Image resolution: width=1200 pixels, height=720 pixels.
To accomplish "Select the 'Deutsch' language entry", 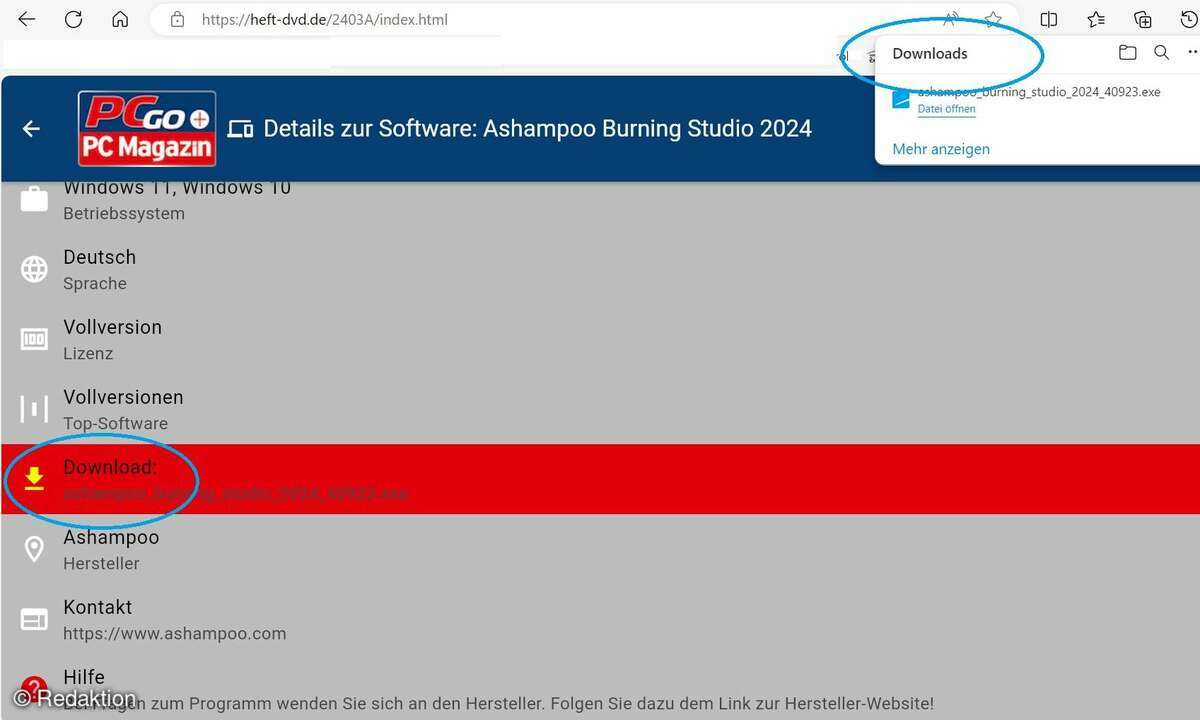I will [x=99, y=257].
